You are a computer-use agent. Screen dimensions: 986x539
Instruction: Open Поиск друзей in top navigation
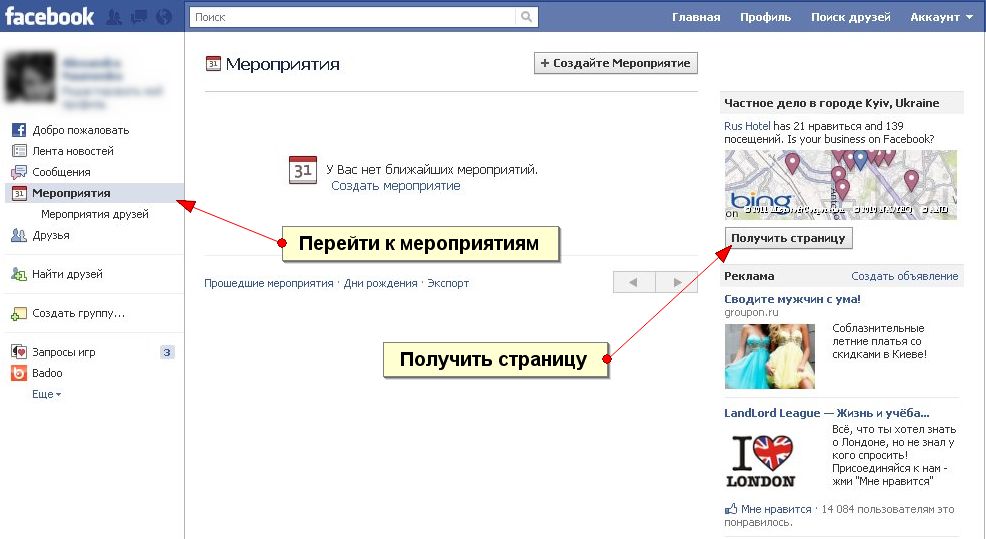(x=850, y=17)
